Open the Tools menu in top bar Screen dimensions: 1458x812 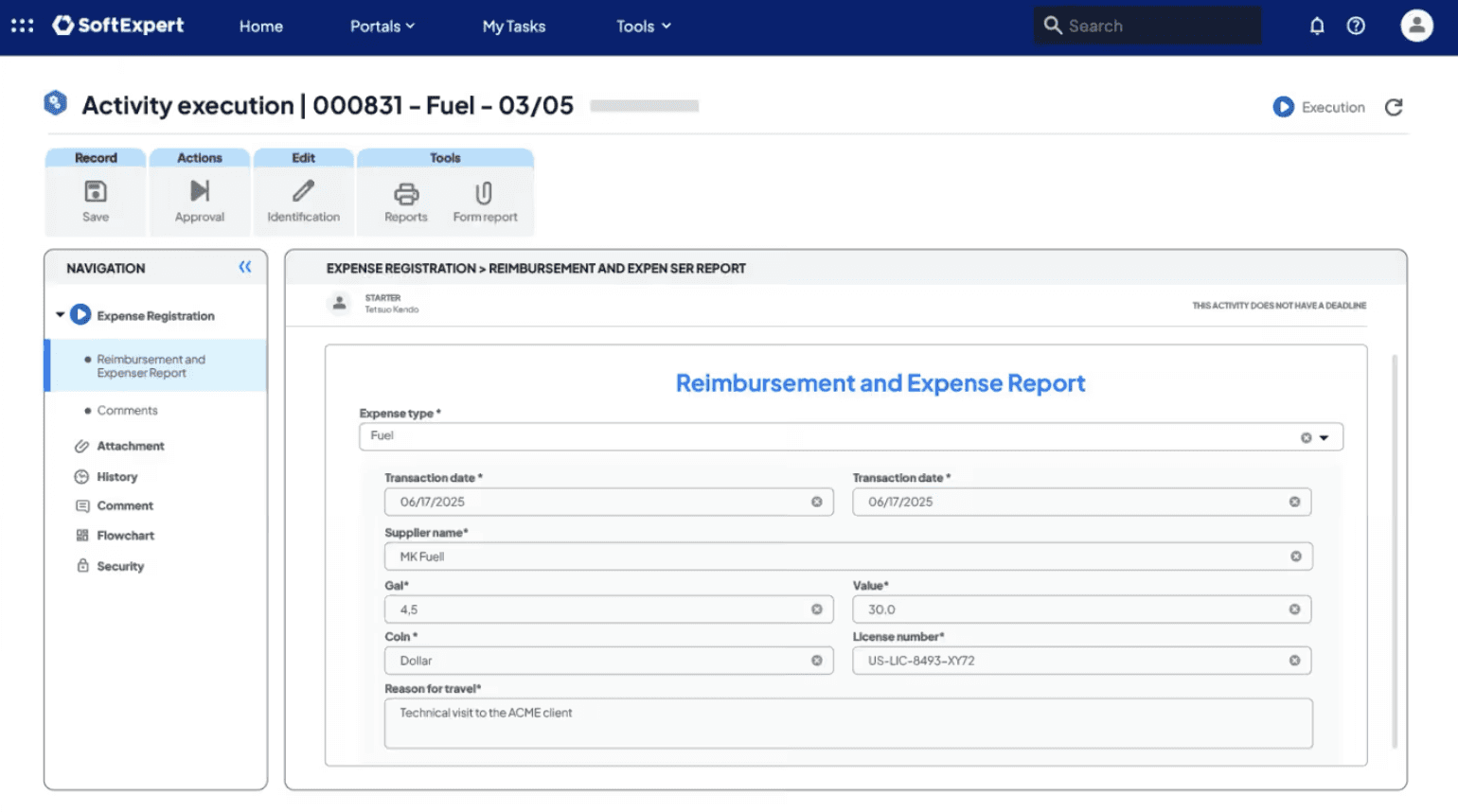[x=644, y=26]
